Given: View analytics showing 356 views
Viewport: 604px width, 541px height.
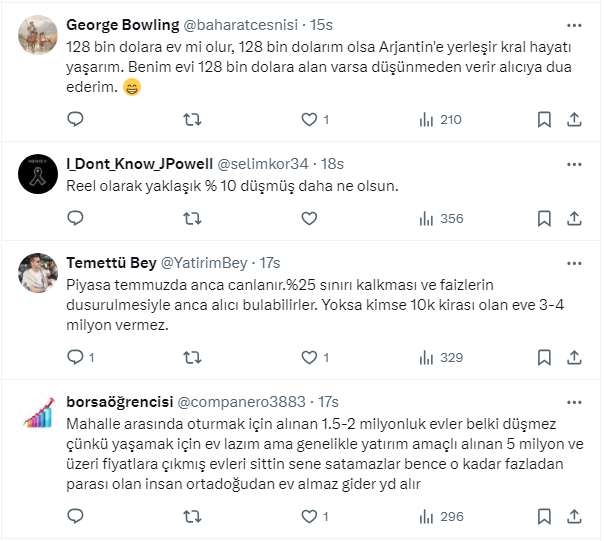Looking at the screenshot, I should pos(440,219).
